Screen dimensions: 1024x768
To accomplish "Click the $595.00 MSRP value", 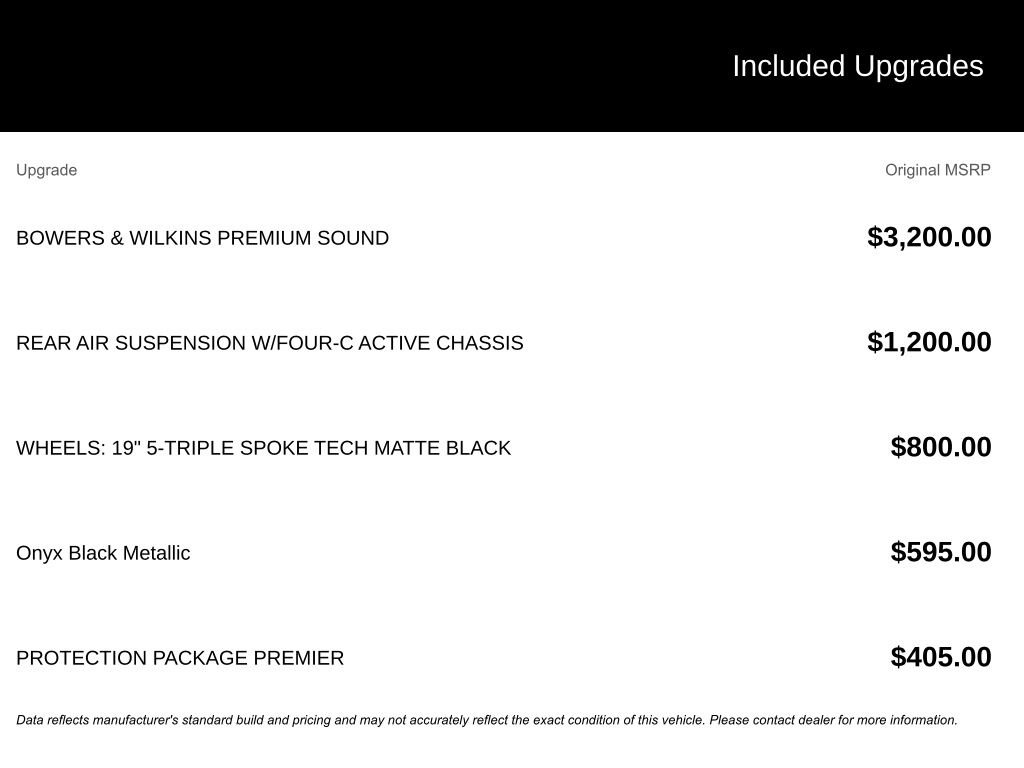I will point(941,552).
